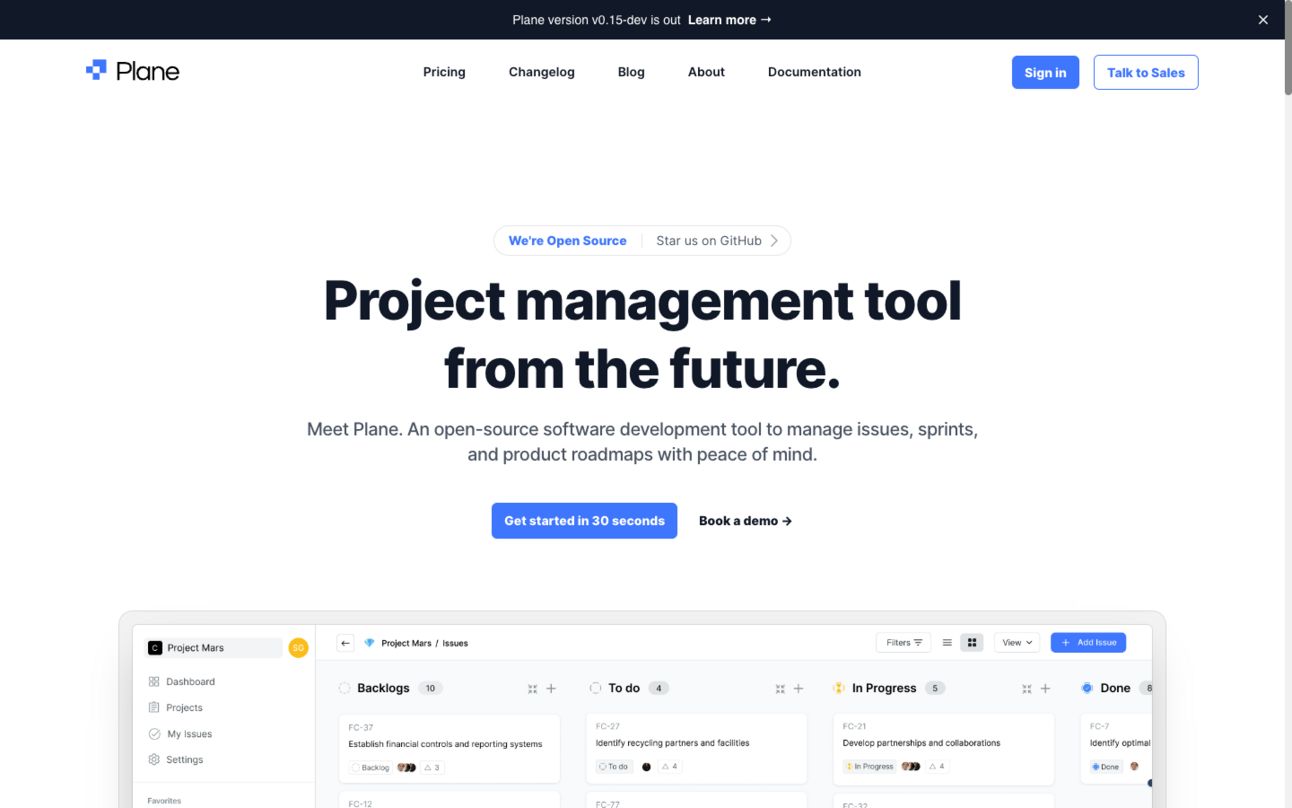Click the Project Mars breadcrumb text
Screen dimensions: 1292x808
click(406, 643)
